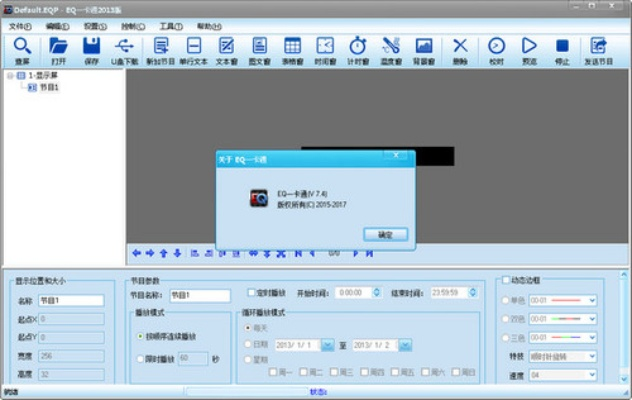Click the 节目名称 name input field
This screenshot has width=632, height=400.
pyautogui.click(x=200, y=295)
